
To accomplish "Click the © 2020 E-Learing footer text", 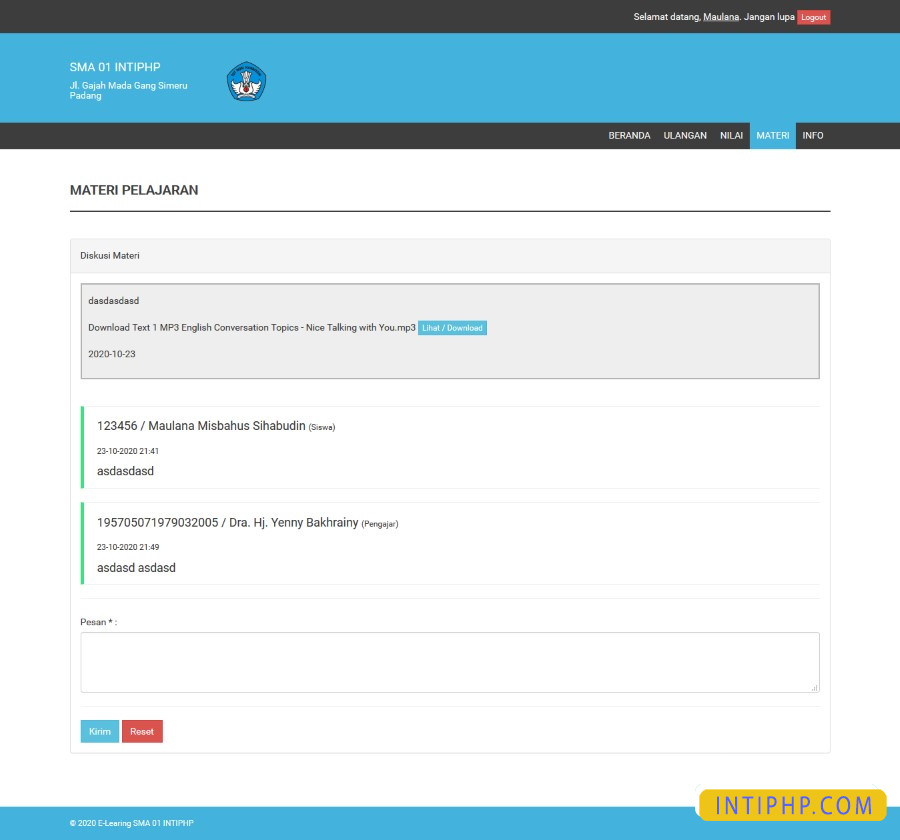I will tap(131, 822).
